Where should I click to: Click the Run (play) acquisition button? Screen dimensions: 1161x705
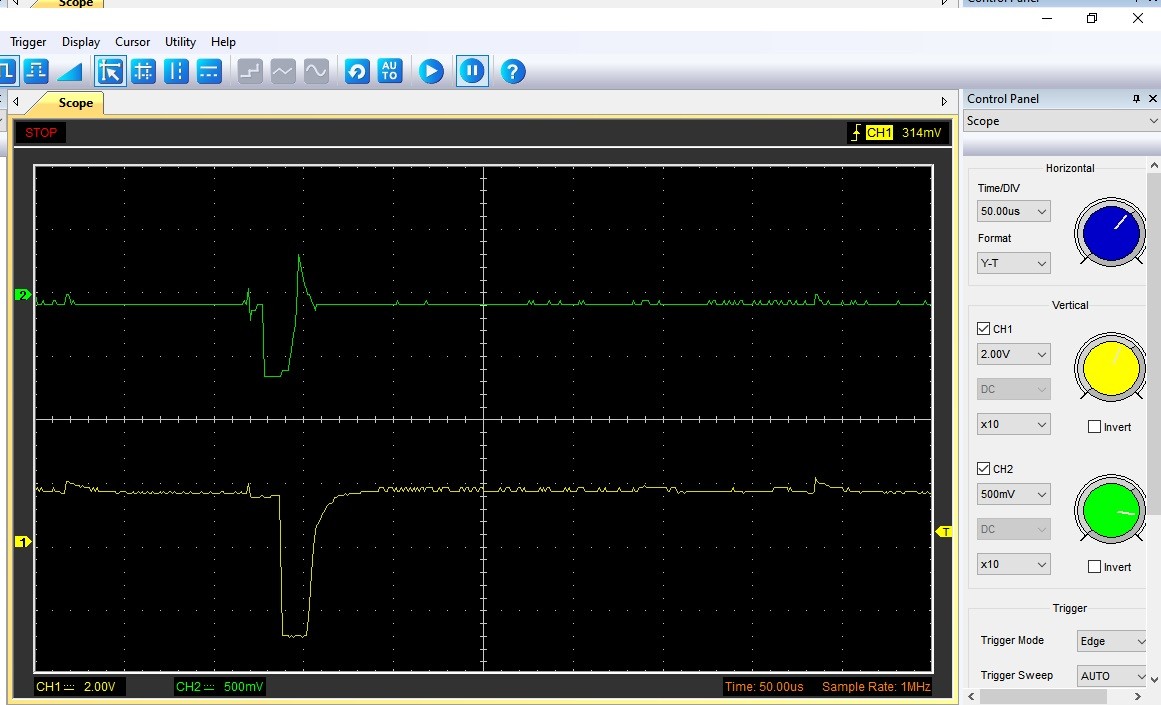(x=431, y=71)
